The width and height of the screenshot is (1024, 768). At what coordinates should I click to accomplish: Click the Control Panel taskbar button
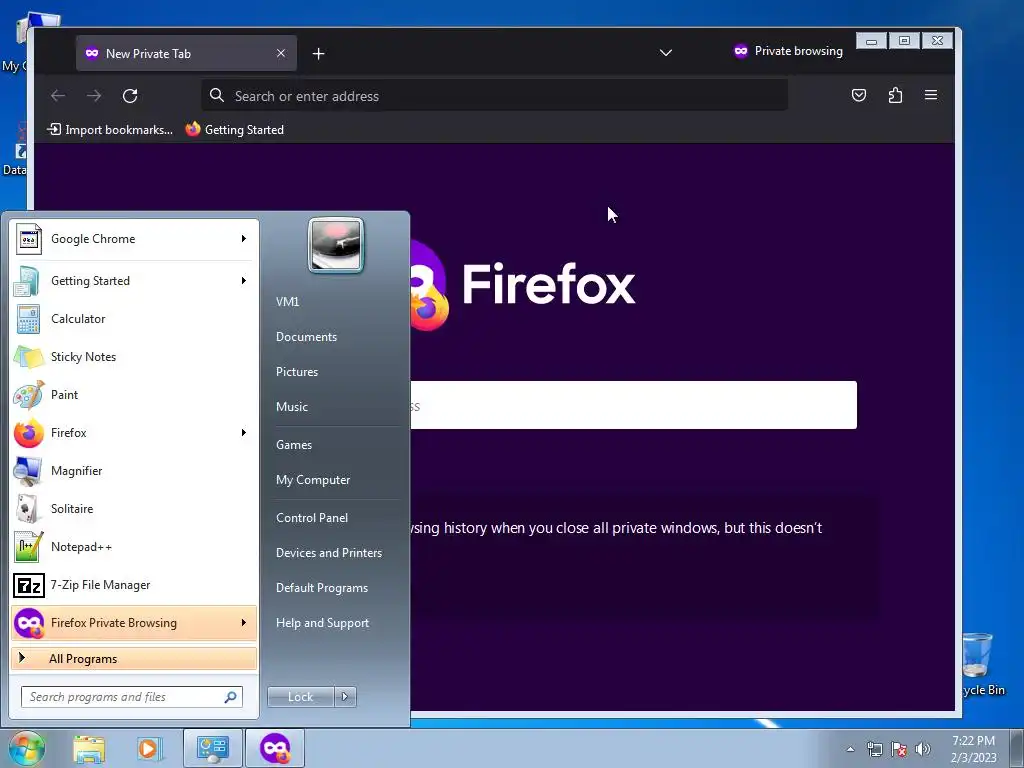[x=213, y=748]
